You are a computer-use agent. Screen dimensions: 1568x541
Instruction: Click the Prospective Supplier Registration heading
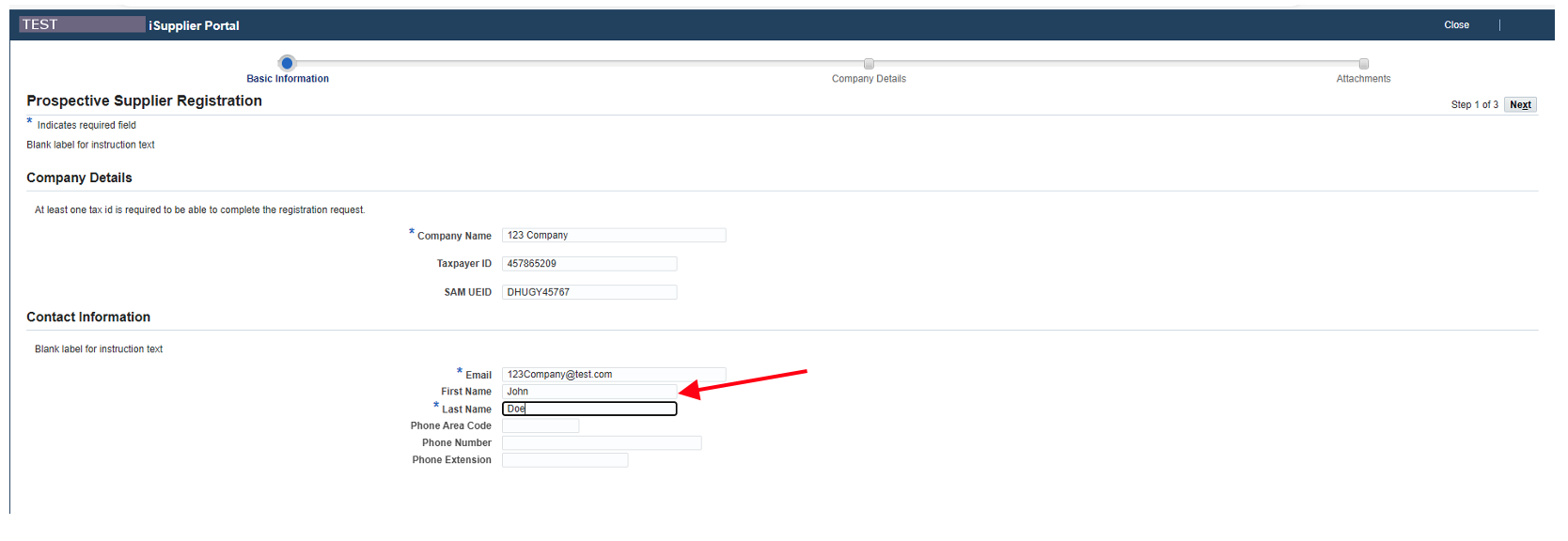point(144,100)
